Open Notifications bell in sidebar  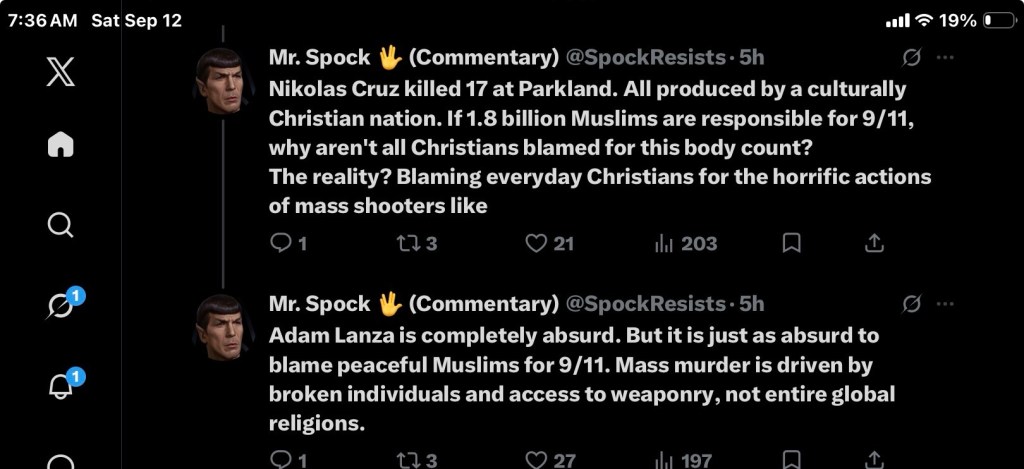[60, 387]
